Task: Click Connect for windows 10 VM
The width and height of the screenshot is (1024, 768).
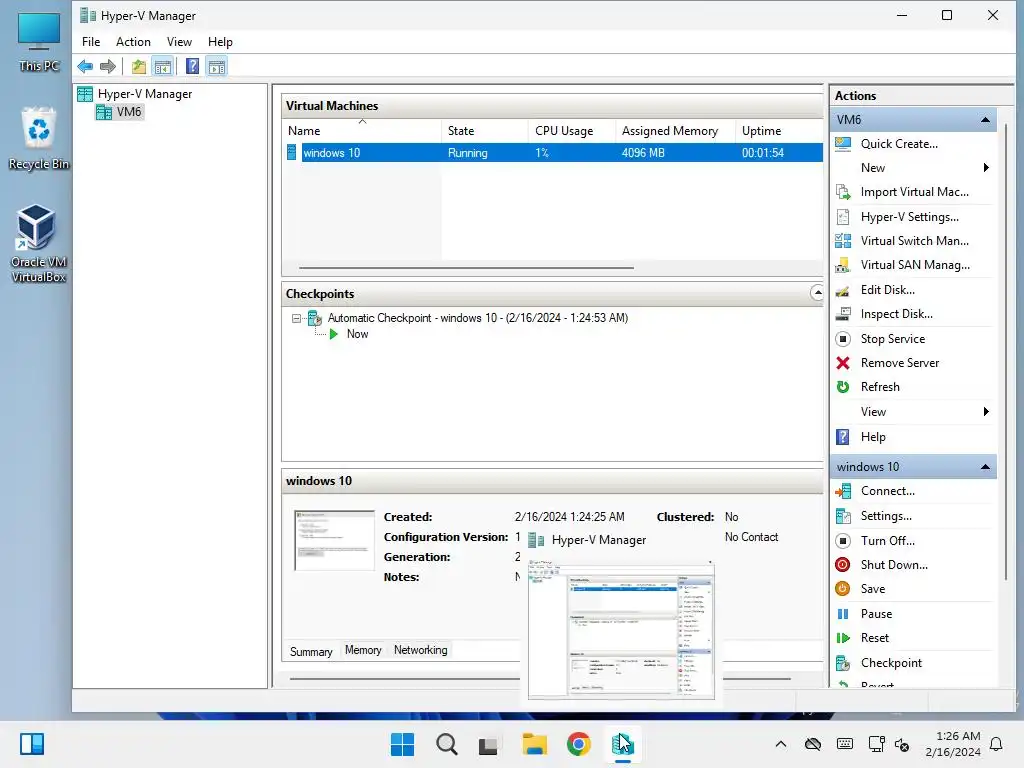Action: click(887, 491)
